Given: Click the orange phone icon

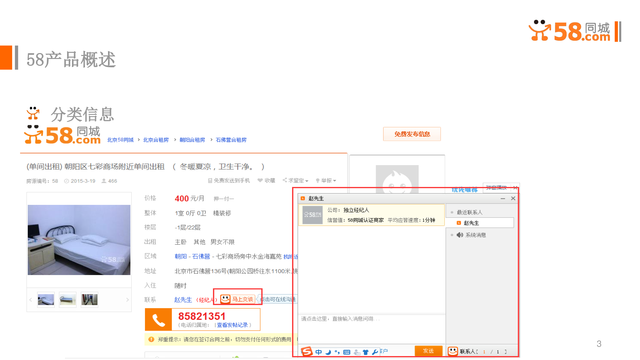Looking at the screenshot, I should pos(158,320).
